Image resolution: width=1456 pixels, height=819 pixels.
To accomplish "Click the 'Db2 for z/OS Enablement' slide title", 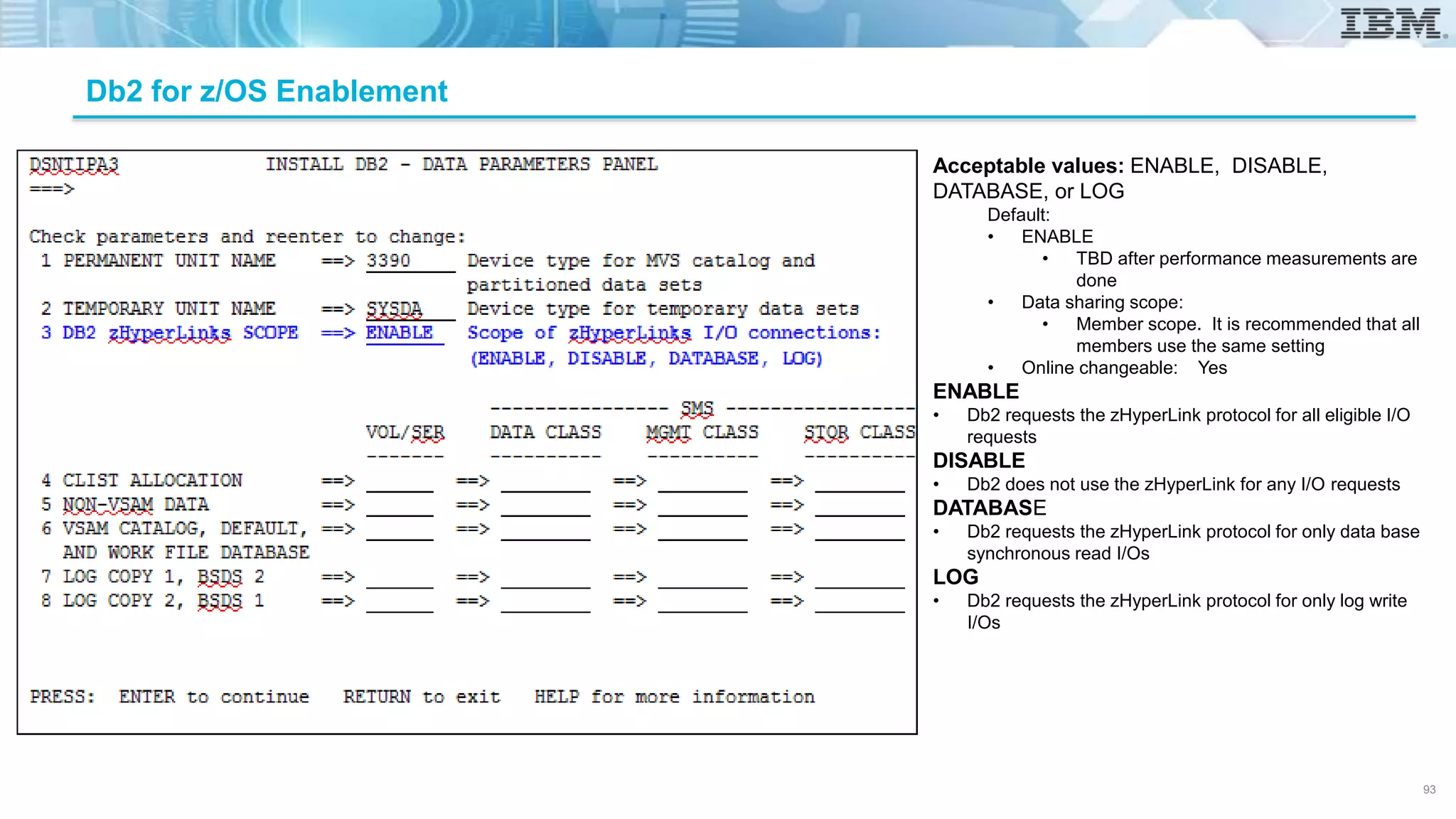I will (267, 91).
